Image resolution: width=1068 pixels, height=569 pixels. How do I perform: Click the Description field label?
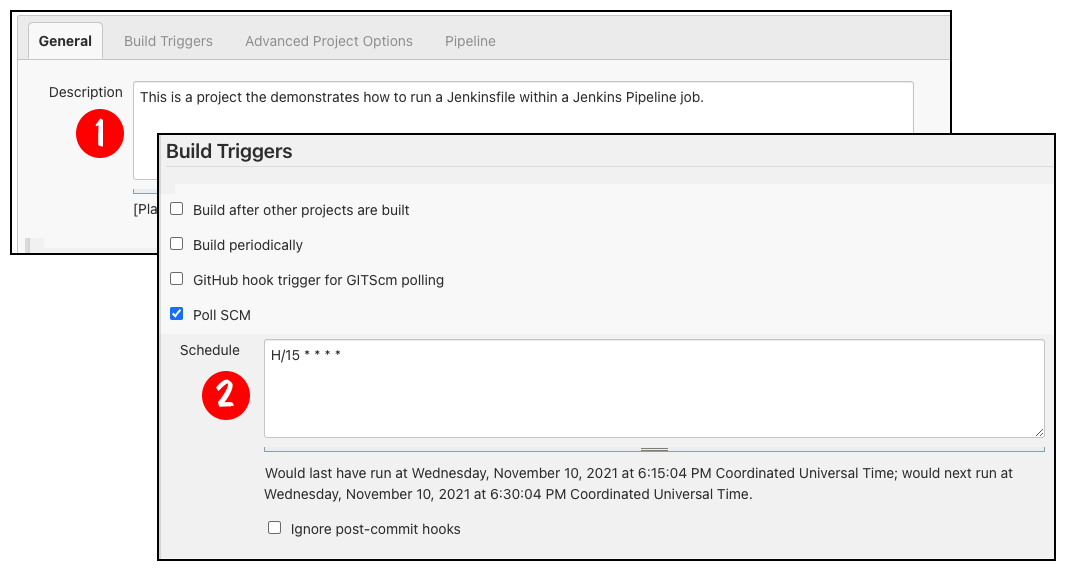[86, 92]
